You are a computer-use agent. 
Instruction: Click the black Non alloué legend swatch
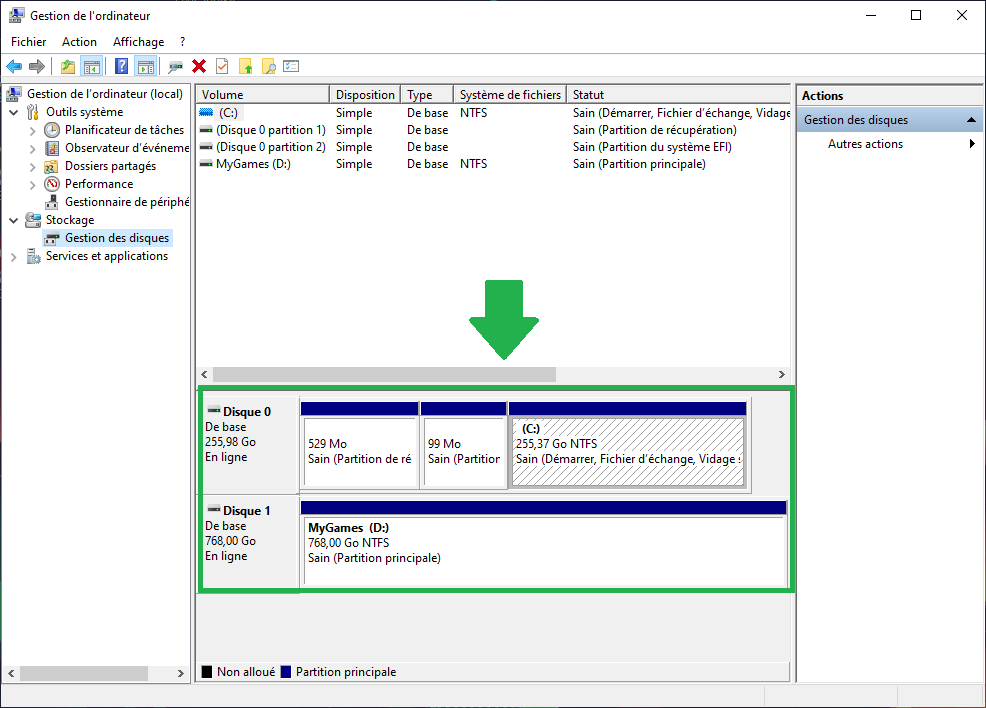point(207,672)
